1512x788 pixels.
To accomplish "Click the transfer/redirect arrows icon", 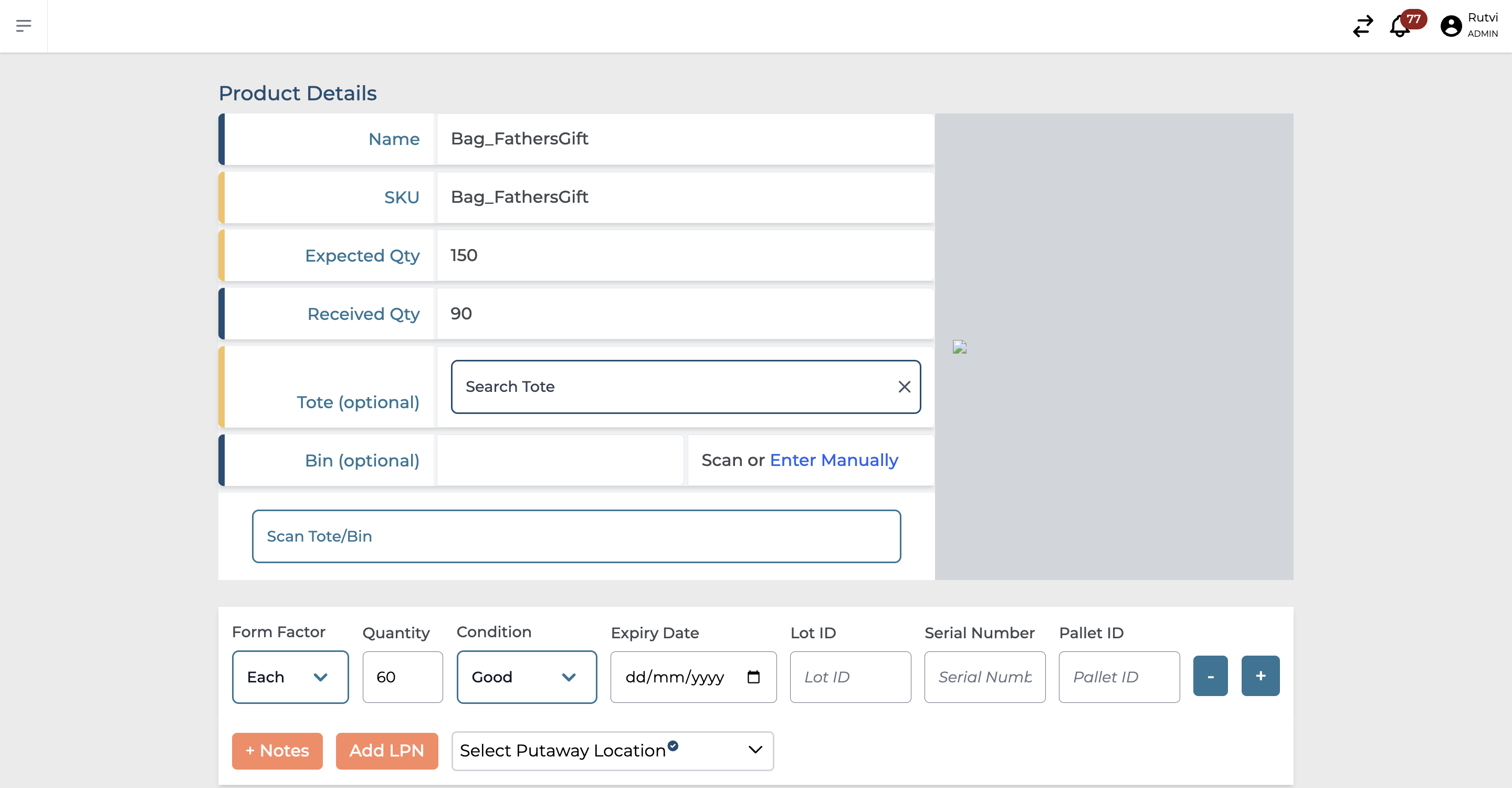I will tap(1363, 26).
